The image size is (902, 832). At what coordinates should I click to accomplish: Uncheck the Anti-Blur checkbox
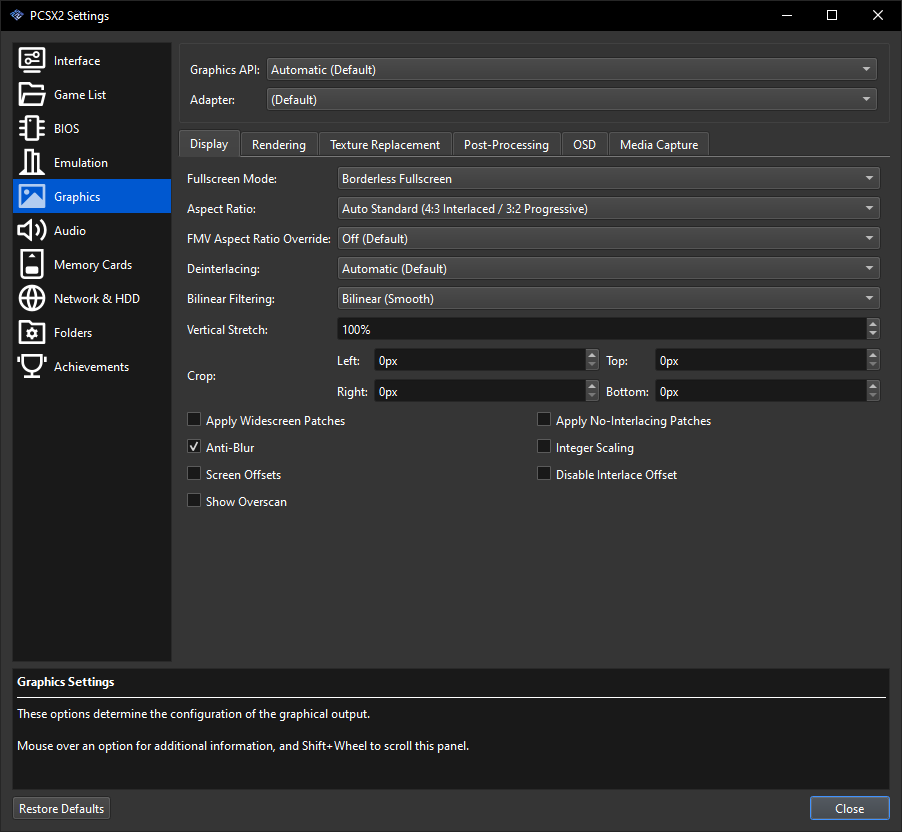pos(194,446)
